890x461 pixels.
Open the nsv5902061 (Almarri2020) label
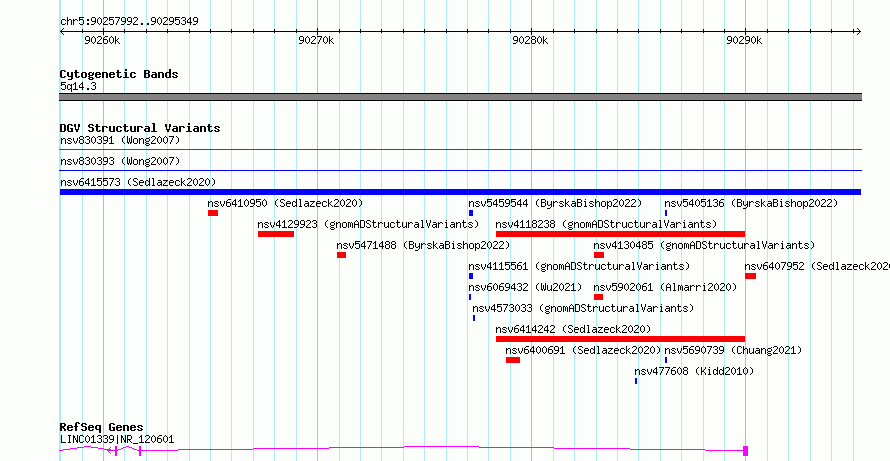tap(665, 287)
